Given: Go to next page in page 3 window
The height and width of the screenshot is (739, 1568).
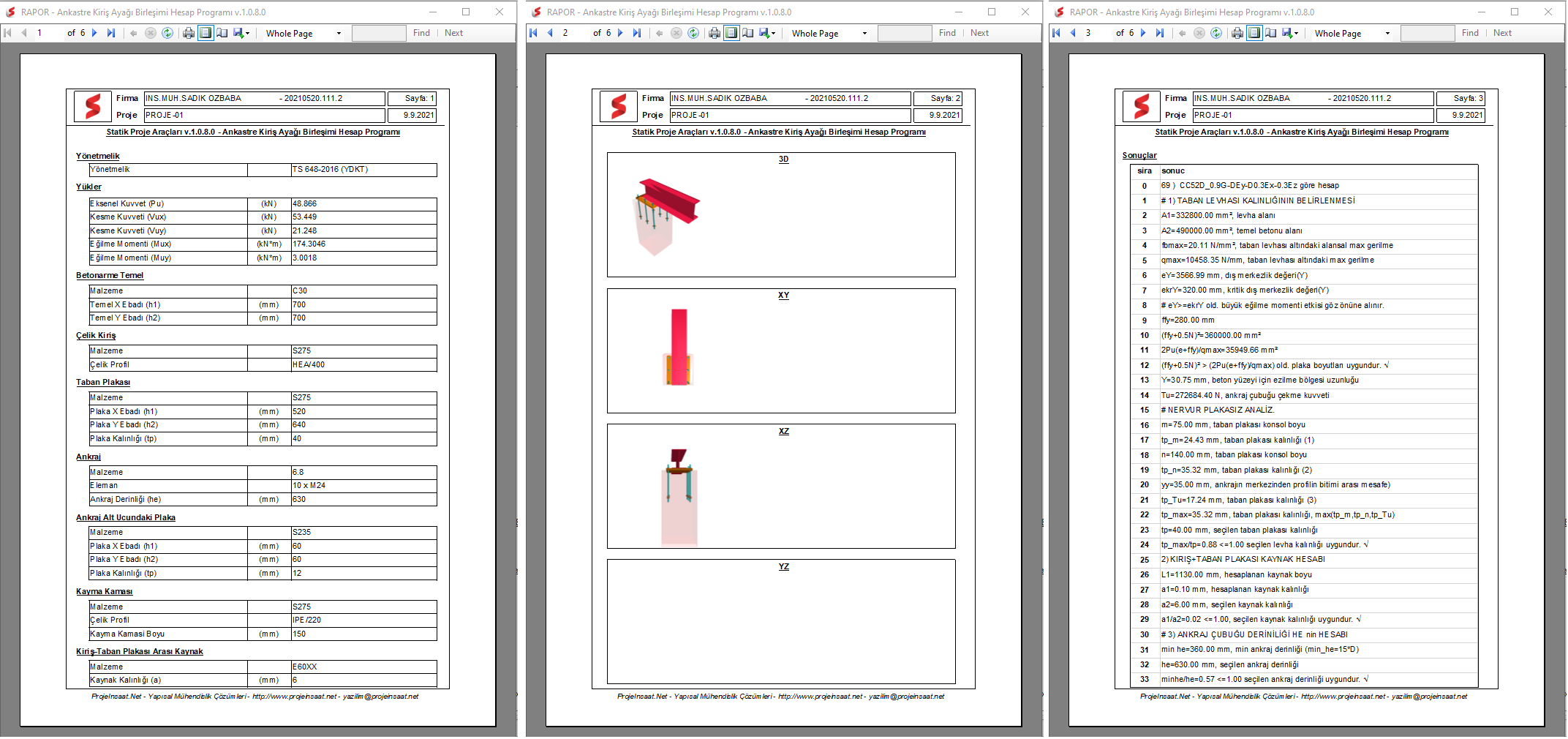Looking at the screenshot, I should [1143, 33].
